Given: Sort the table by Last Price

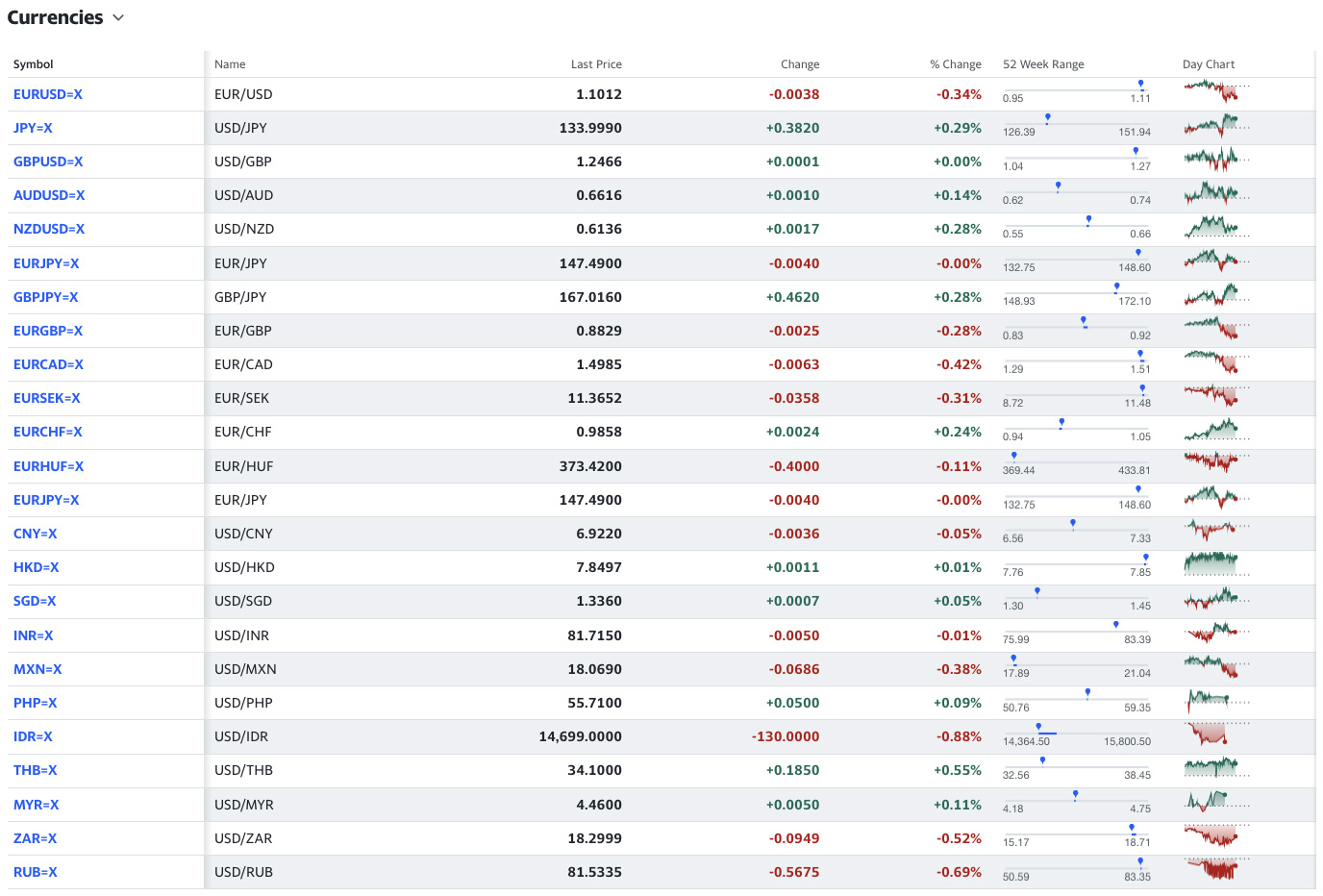Looking at the screenshot, I should [x=596, y=63].
